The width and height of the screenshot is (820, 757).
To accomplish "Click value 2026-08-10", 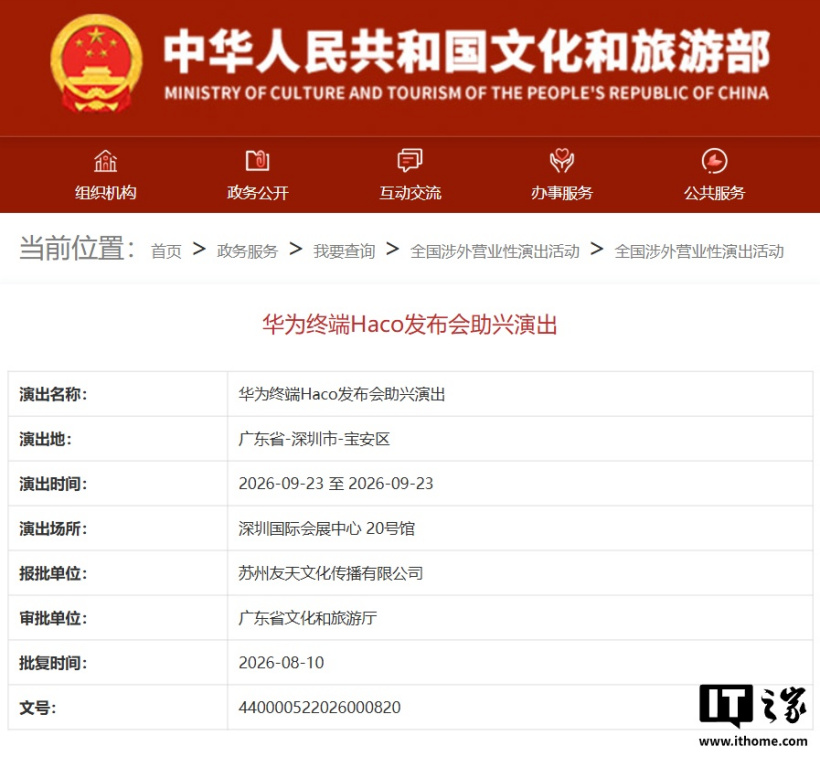I will pos(281,663).
